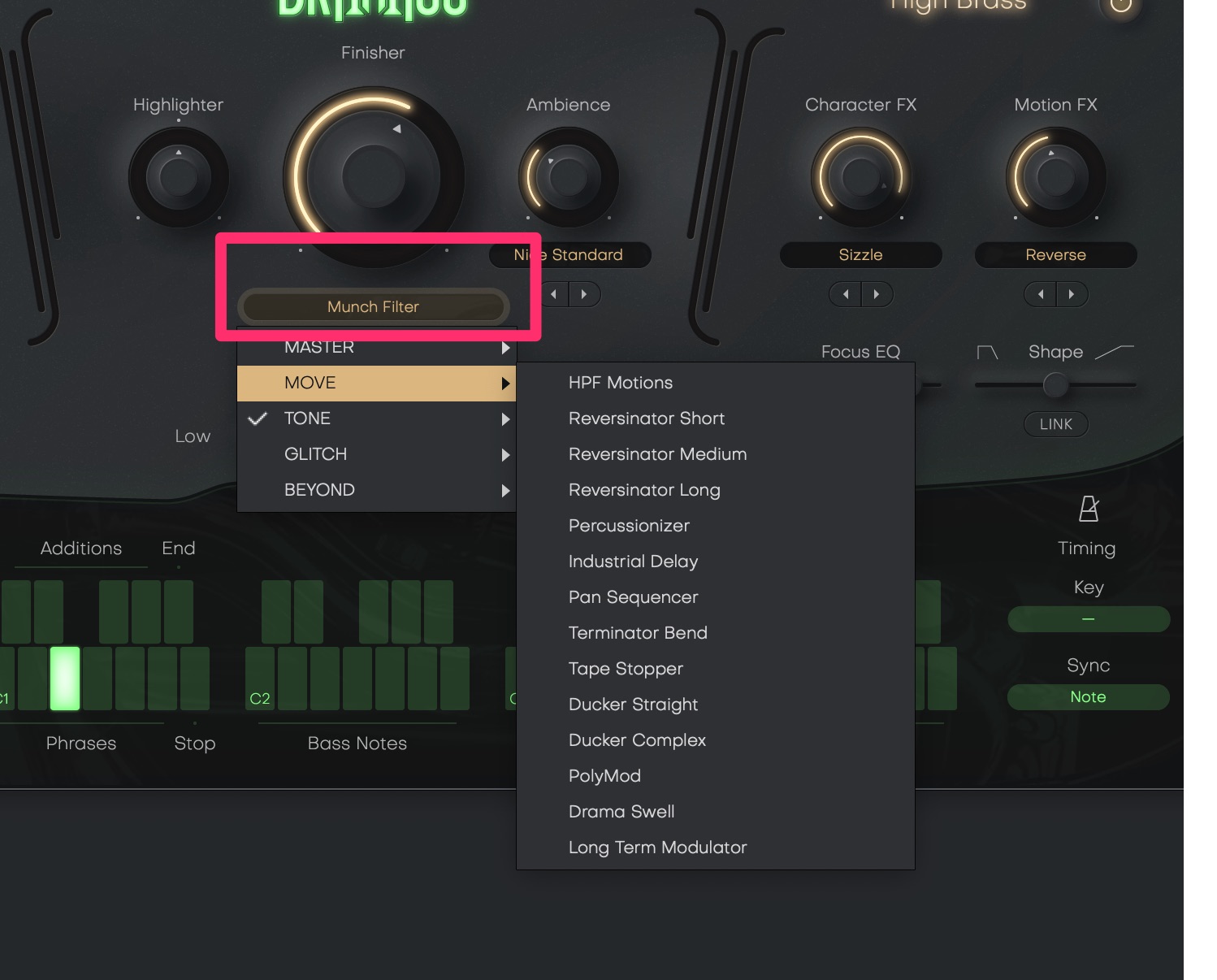Viewport: 1217px width, 980px height.
Task: Open the Sizzle Character FX dropdown
Action: 860,255
